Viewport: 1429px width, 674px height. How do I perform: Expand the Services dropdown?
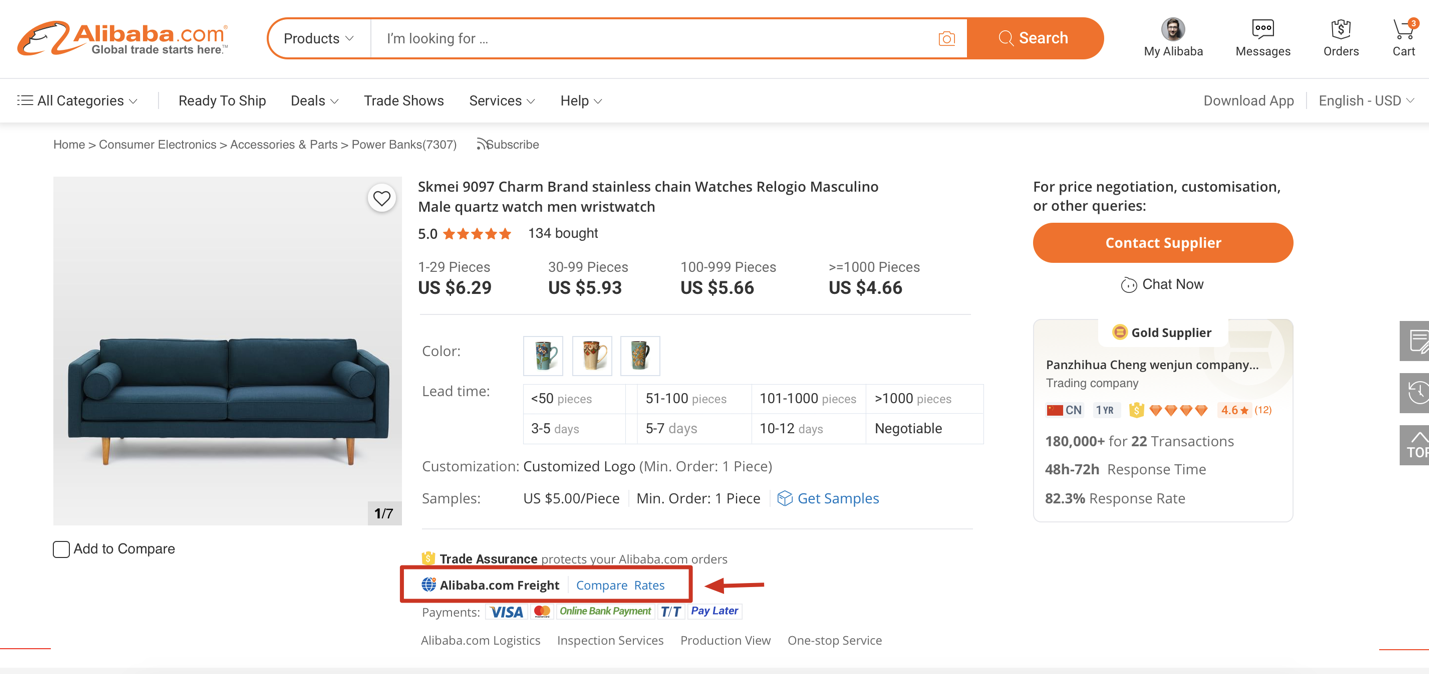(x=502, y=101)
